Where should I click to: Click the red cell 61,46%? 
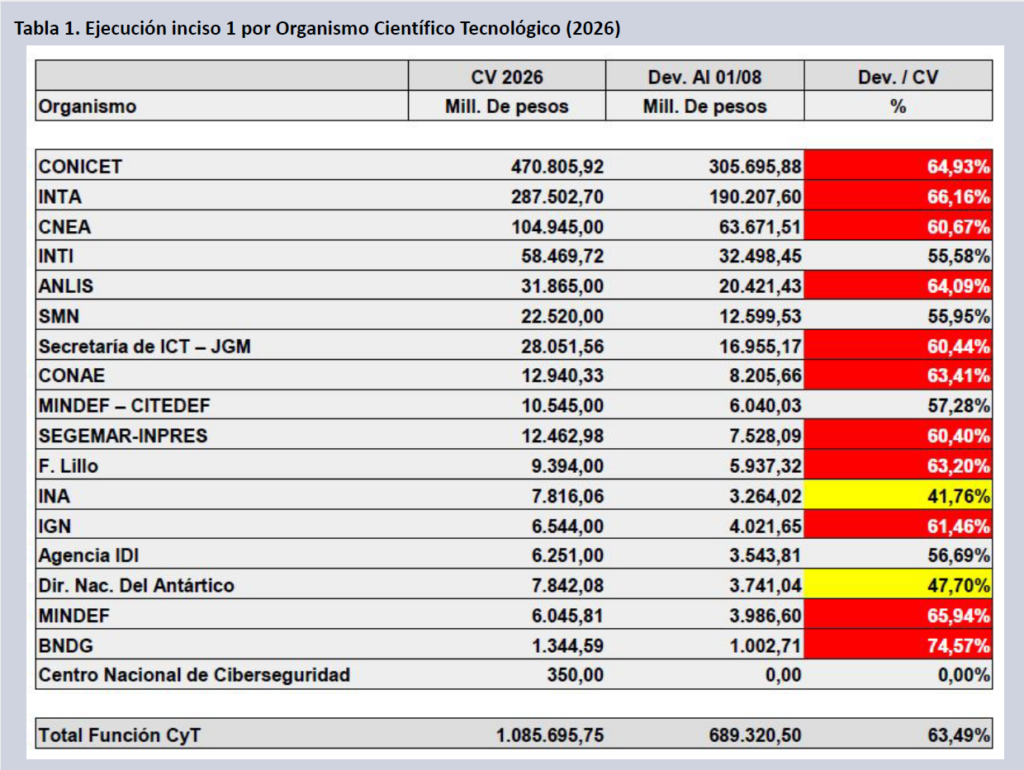(898, 524)
